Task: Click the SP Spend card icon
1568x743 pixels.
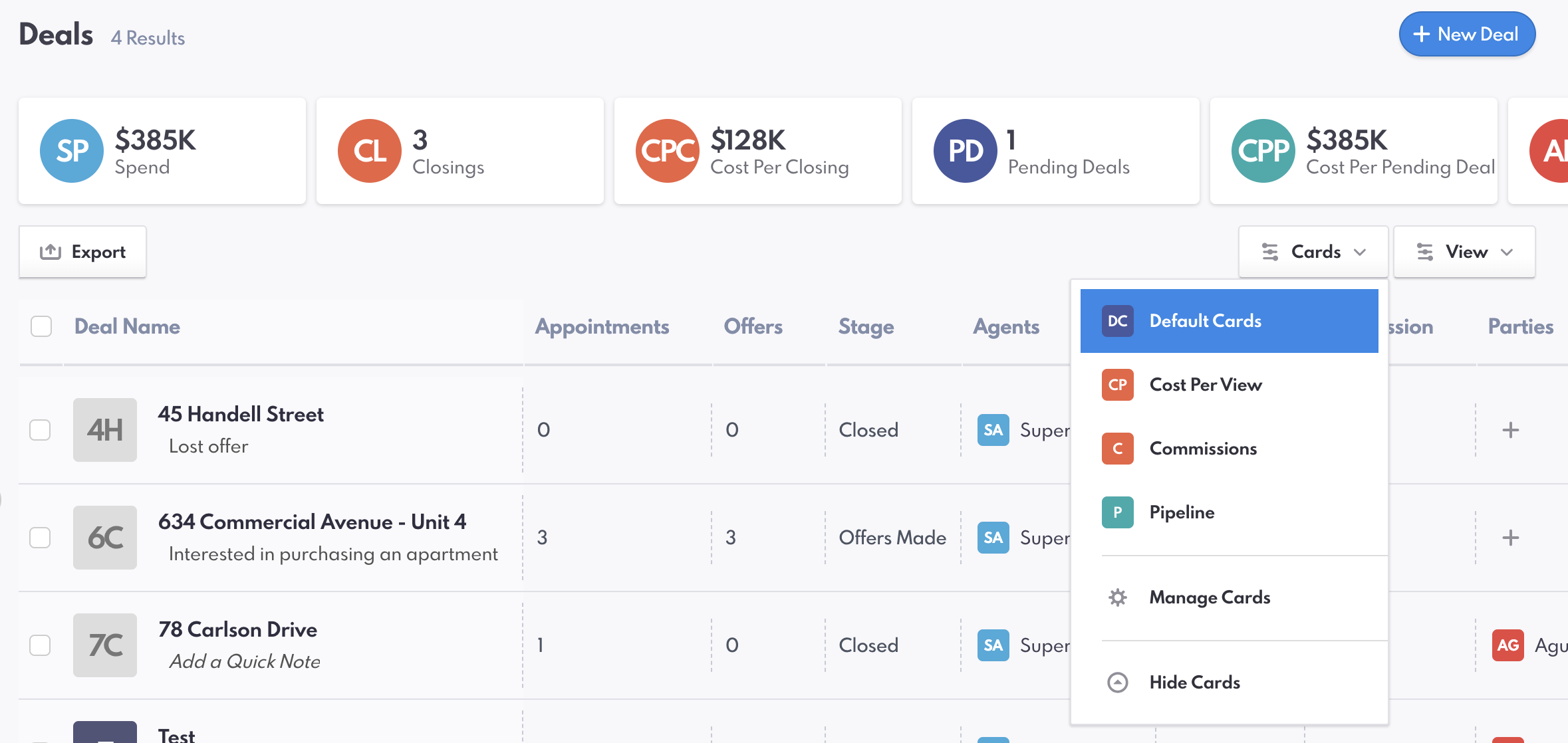Action: [72, 151]
